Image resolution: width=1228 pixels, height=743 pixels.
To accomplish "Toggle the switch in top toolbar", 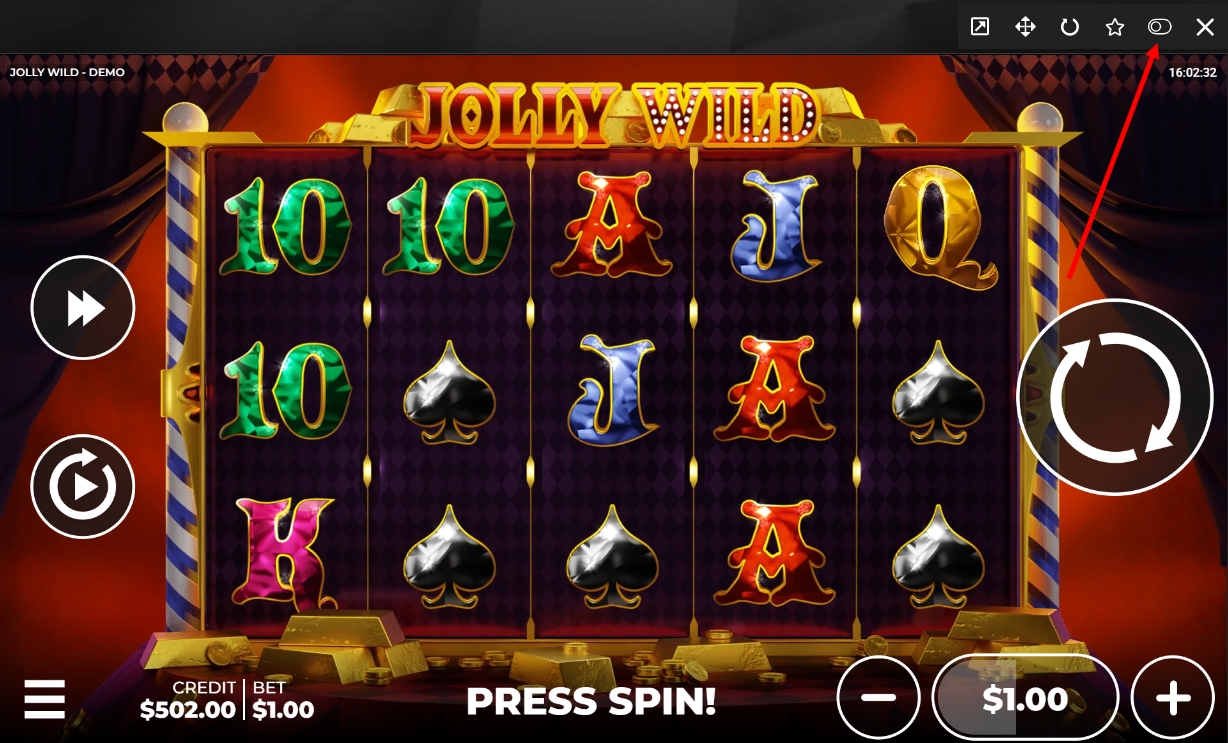I will coord(1159,27).
